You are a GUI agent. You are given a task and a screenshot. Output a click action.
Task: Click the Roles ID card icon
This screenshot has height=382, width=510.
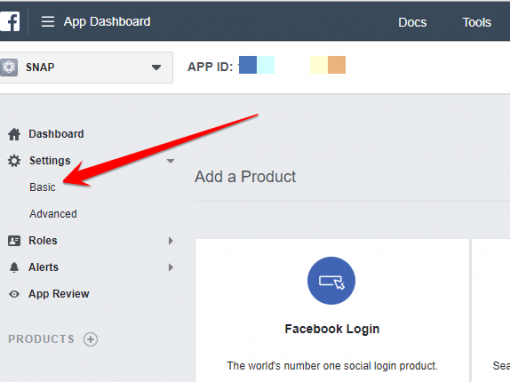coord(14,241)
